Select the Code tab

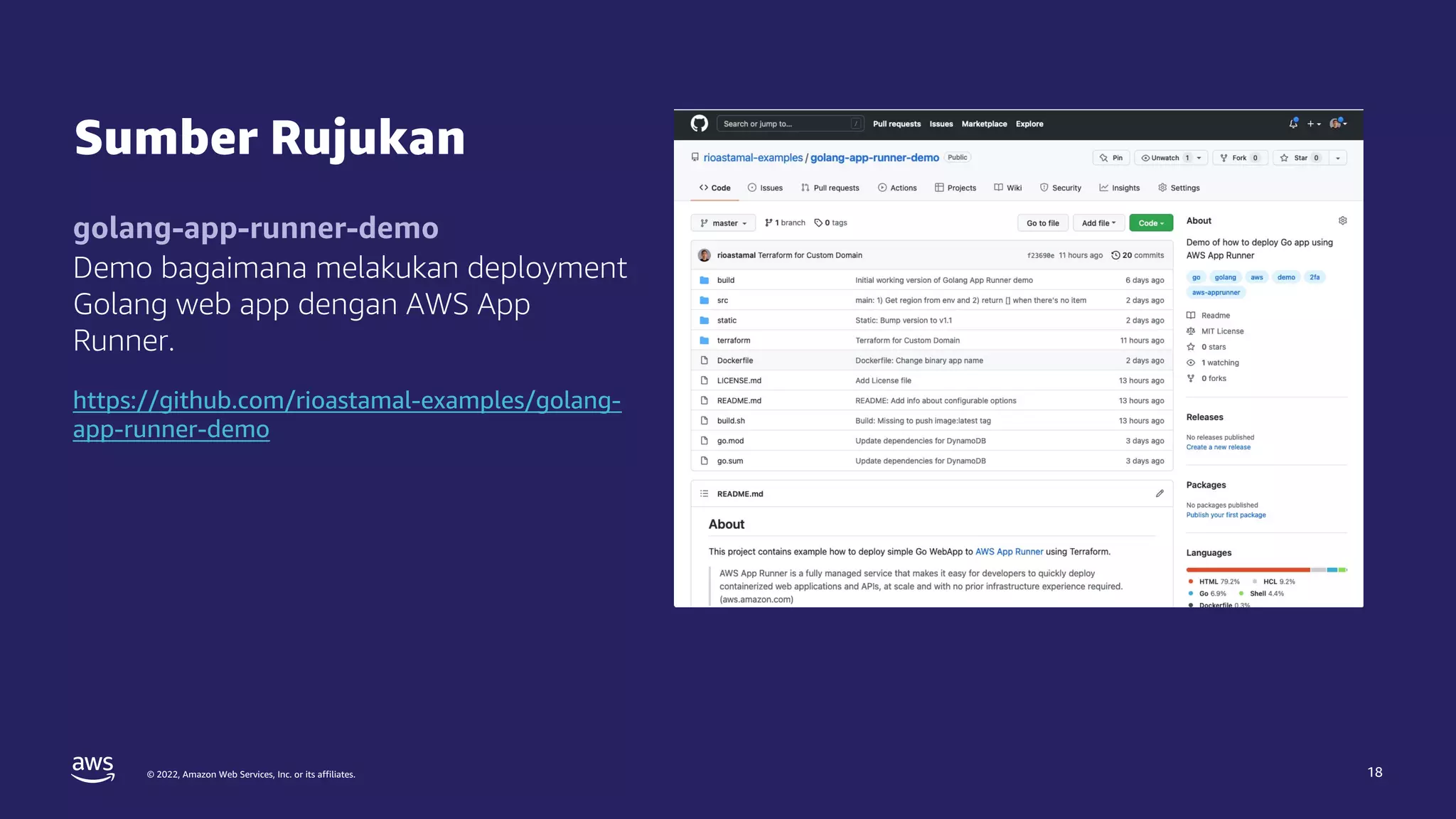[x=715, y=188]
